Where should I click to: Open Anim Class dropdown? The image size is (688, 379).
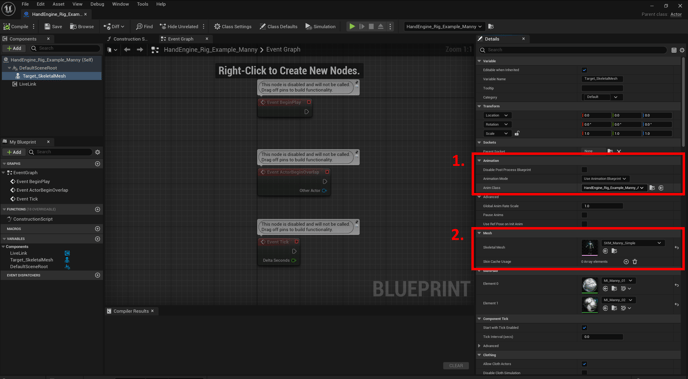pos(614,188)
